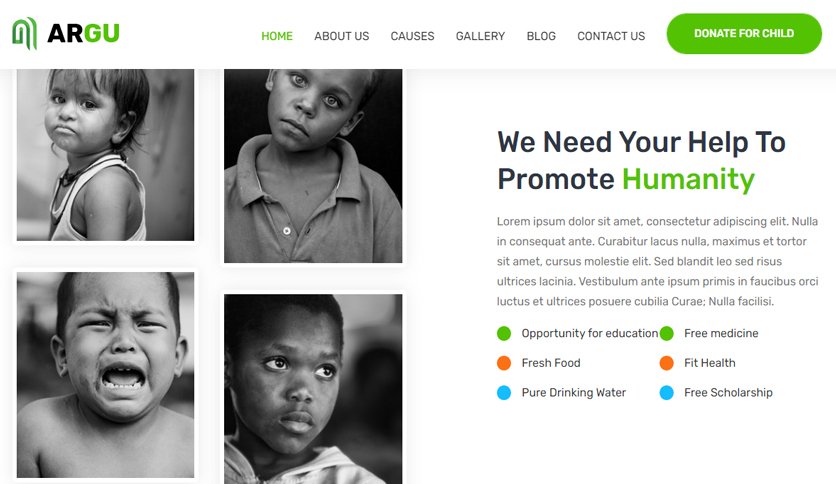Viewport: 836px width, 484px height.
Task: Click the ARGU green arch logo icon
Action: (25, 33)
